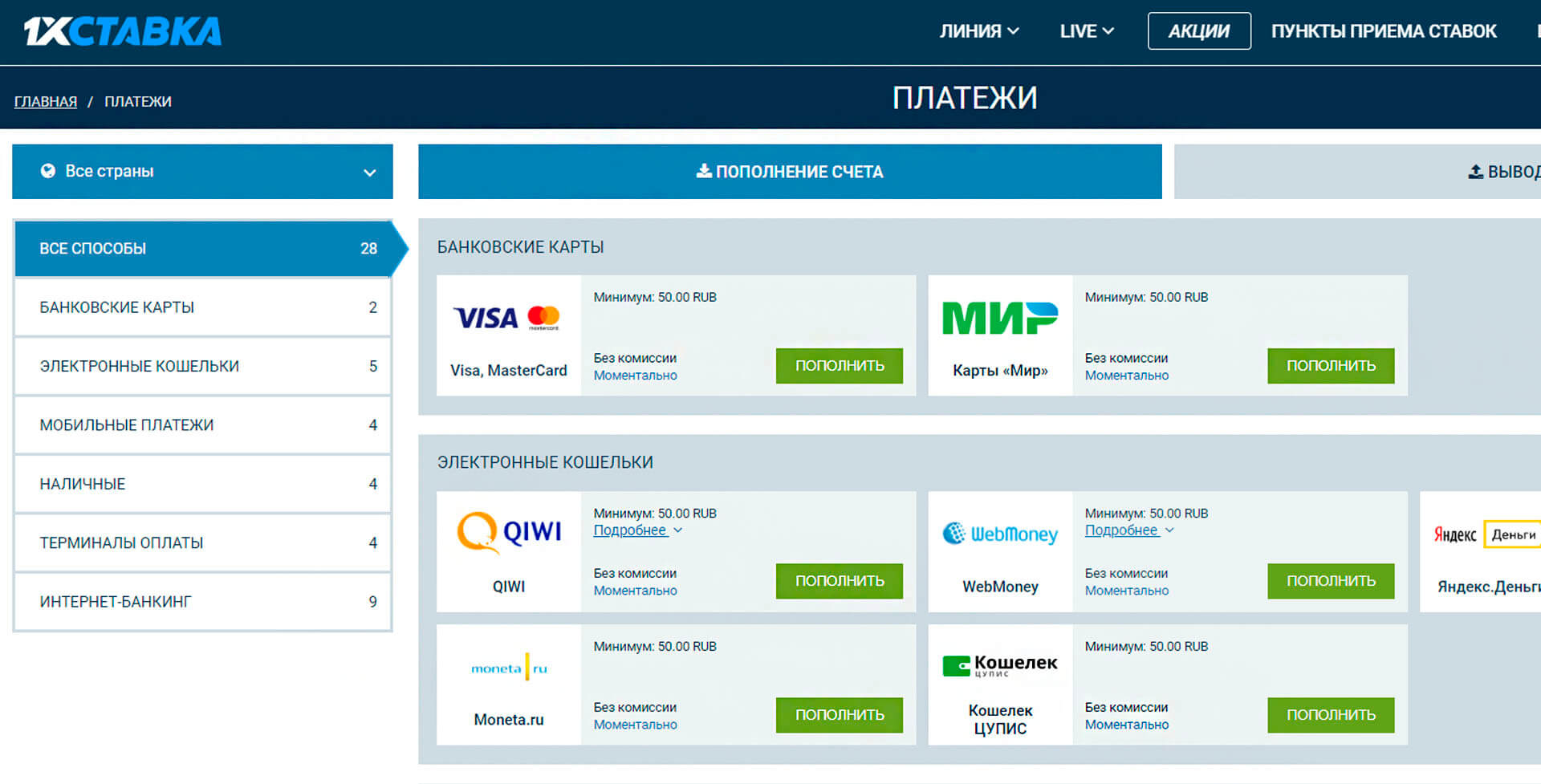Click ПОПОЛНИТЬ for WebMoney
Image resolution: width=1541 pixels, height=784 pixels.
1331,581
